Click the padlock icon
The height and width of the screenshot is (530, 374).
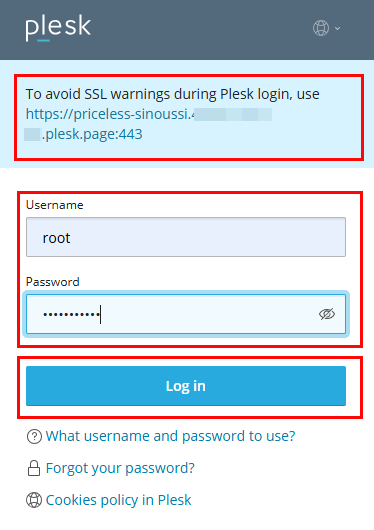(34, 468)
